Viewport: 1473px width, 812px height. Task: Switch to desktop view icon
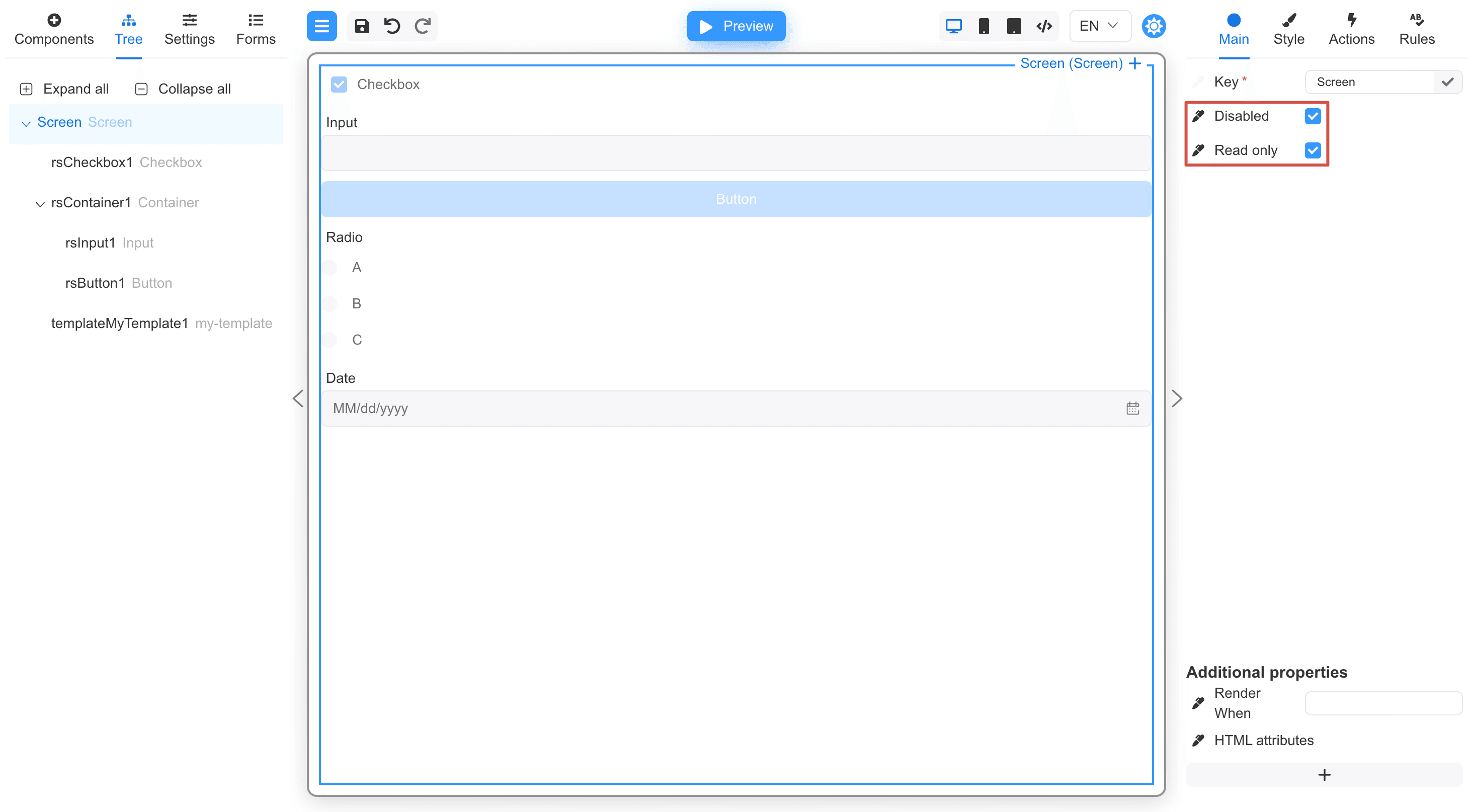[x=953, y=26]
